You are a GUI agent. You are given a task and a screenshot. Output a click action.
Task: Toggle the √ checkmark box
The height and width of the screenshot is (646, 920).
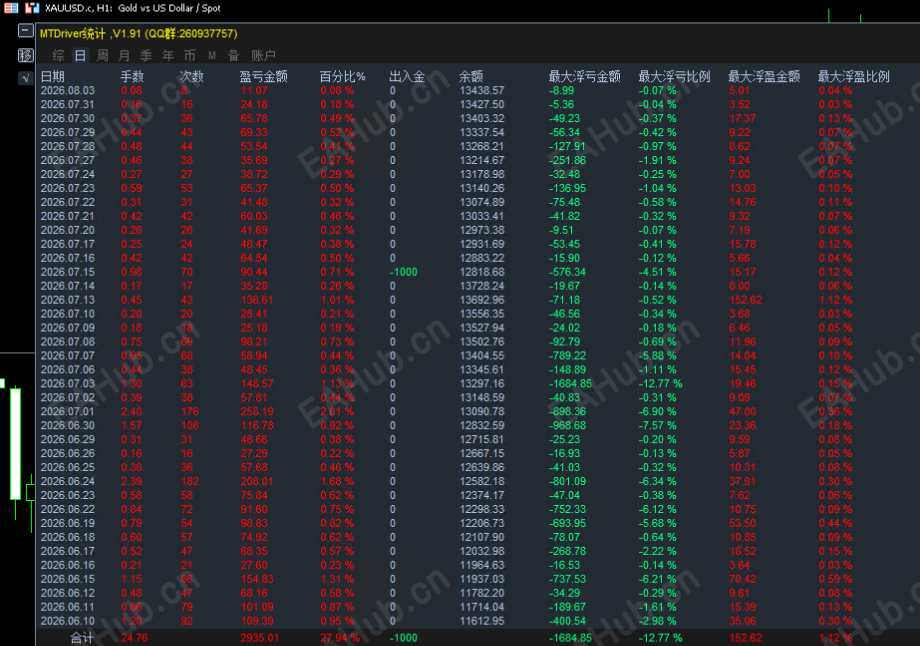(x=25, y=77)
